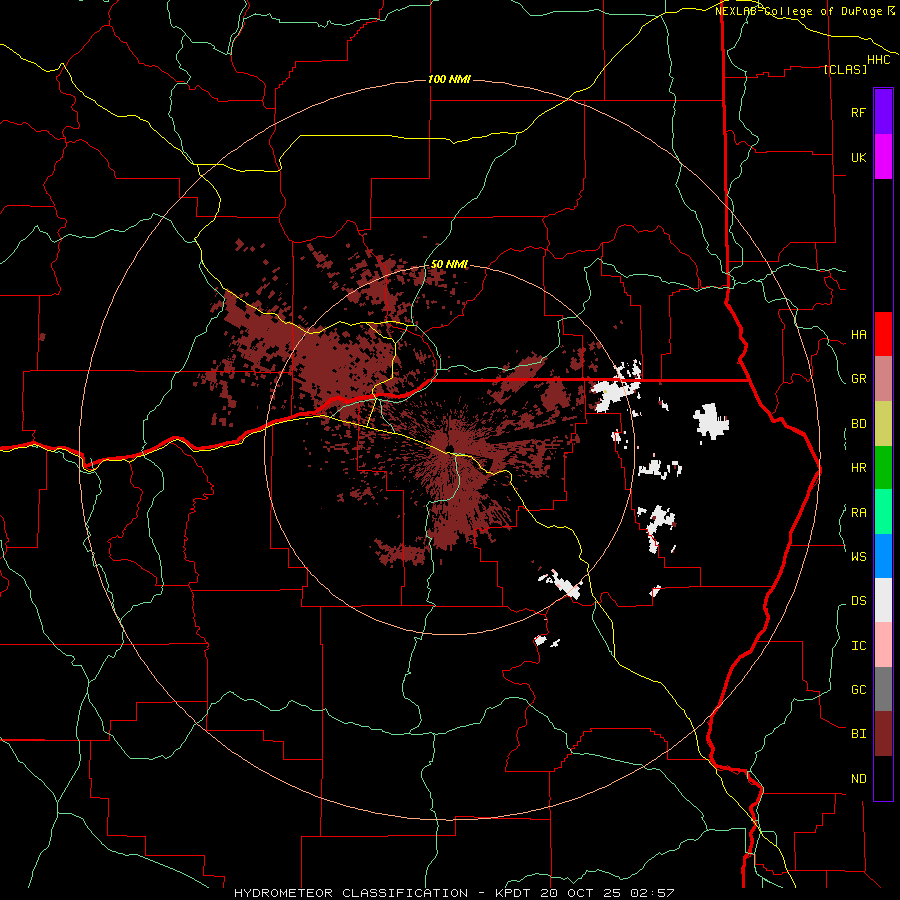This screenshot has width=900, height=900.
Task: Click the DS white legend swatch
Action: tap(883, 600)
